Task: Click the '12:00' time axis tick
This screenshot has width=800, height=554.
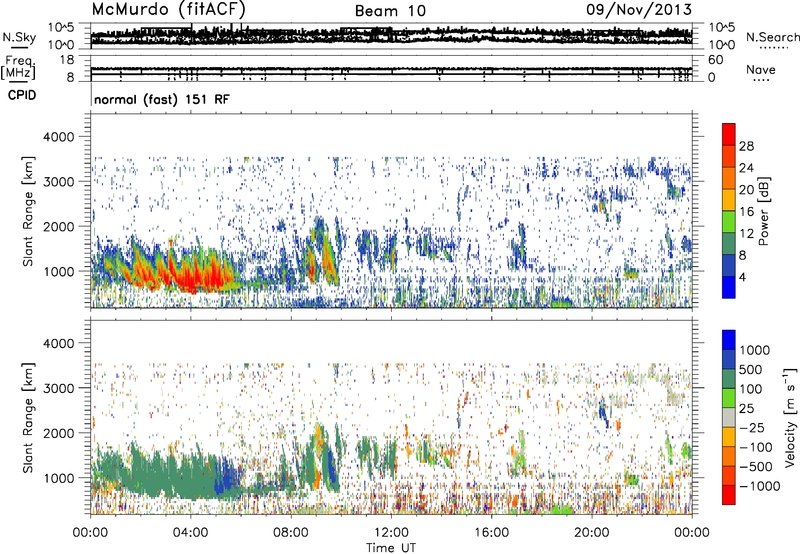Action: pos(391,533)
